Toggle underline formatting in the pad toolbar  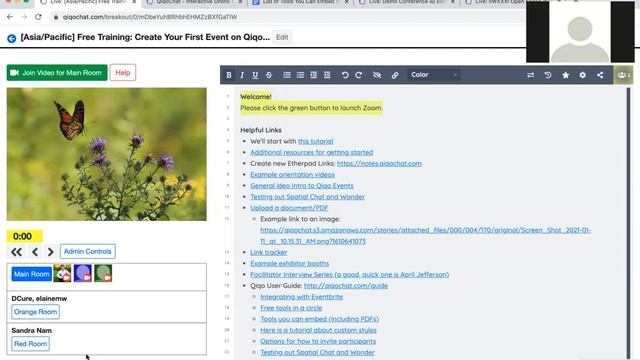(x=255, y=75)
